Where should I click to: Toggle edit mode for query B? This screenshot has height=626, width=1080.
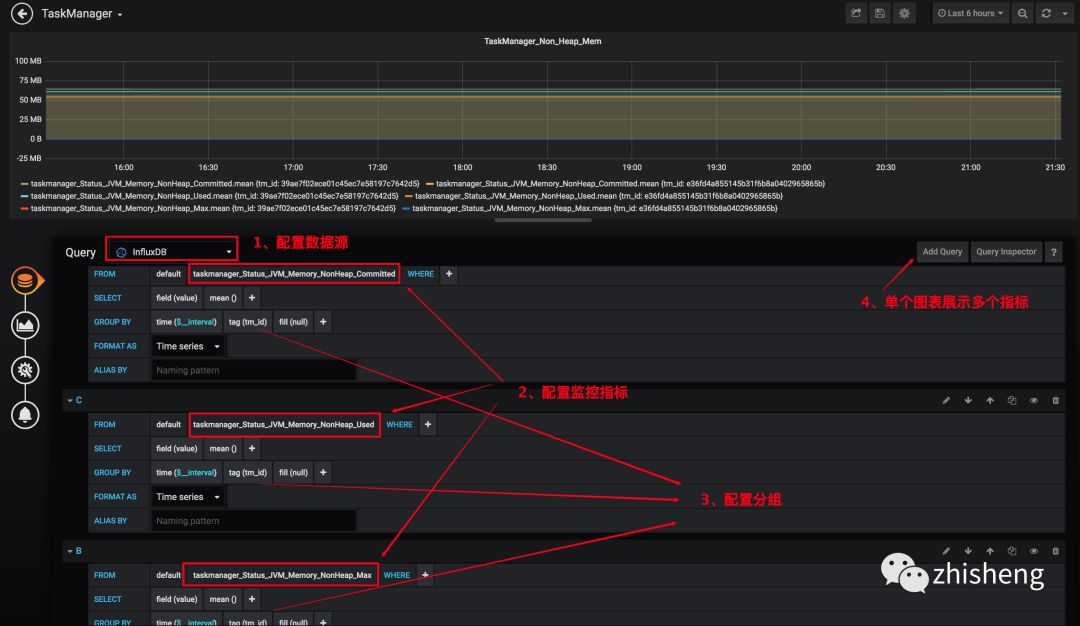pos(946,551)
